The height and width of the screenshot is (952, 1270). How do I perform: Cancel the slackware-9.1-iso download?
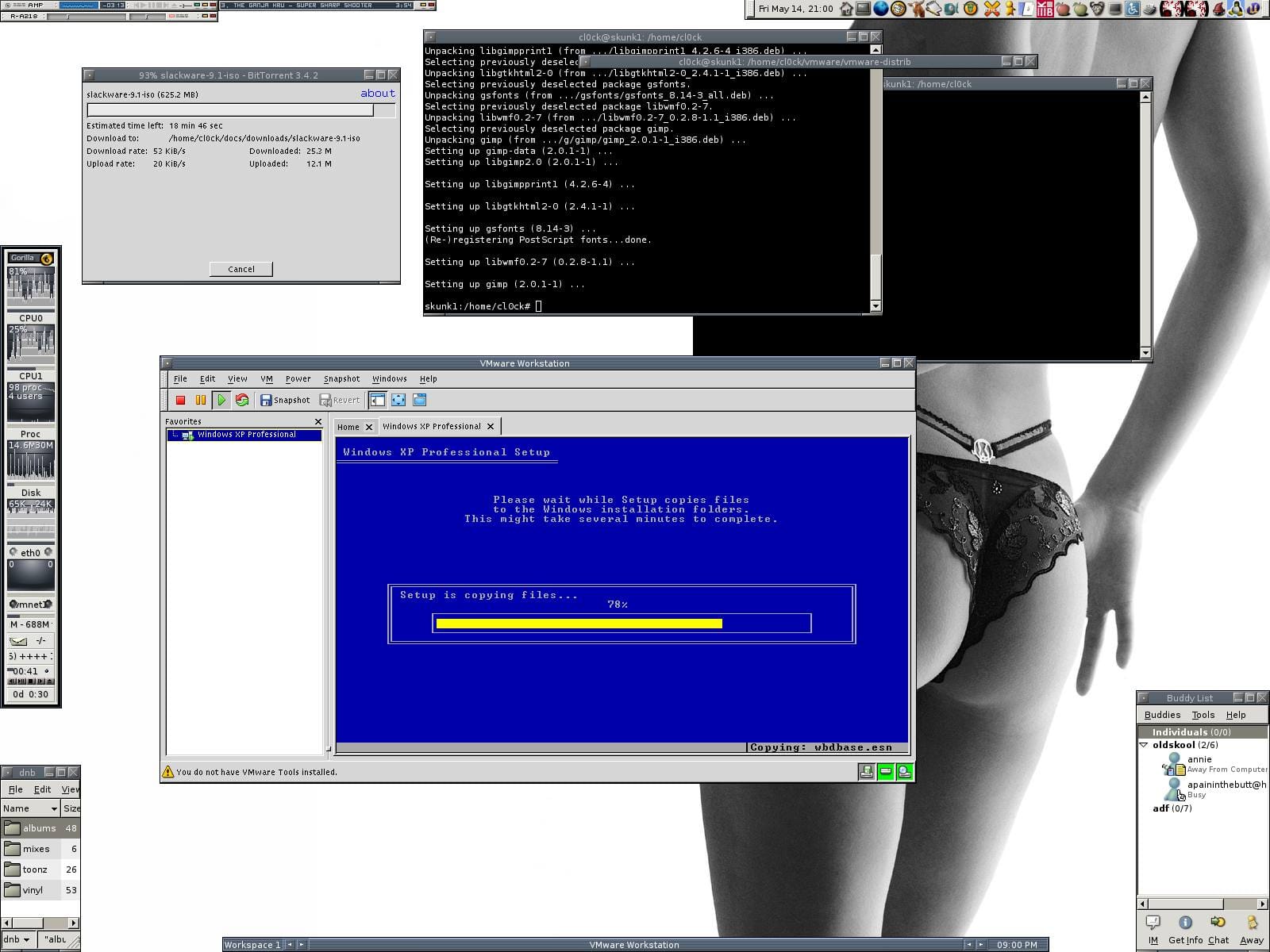241,269
